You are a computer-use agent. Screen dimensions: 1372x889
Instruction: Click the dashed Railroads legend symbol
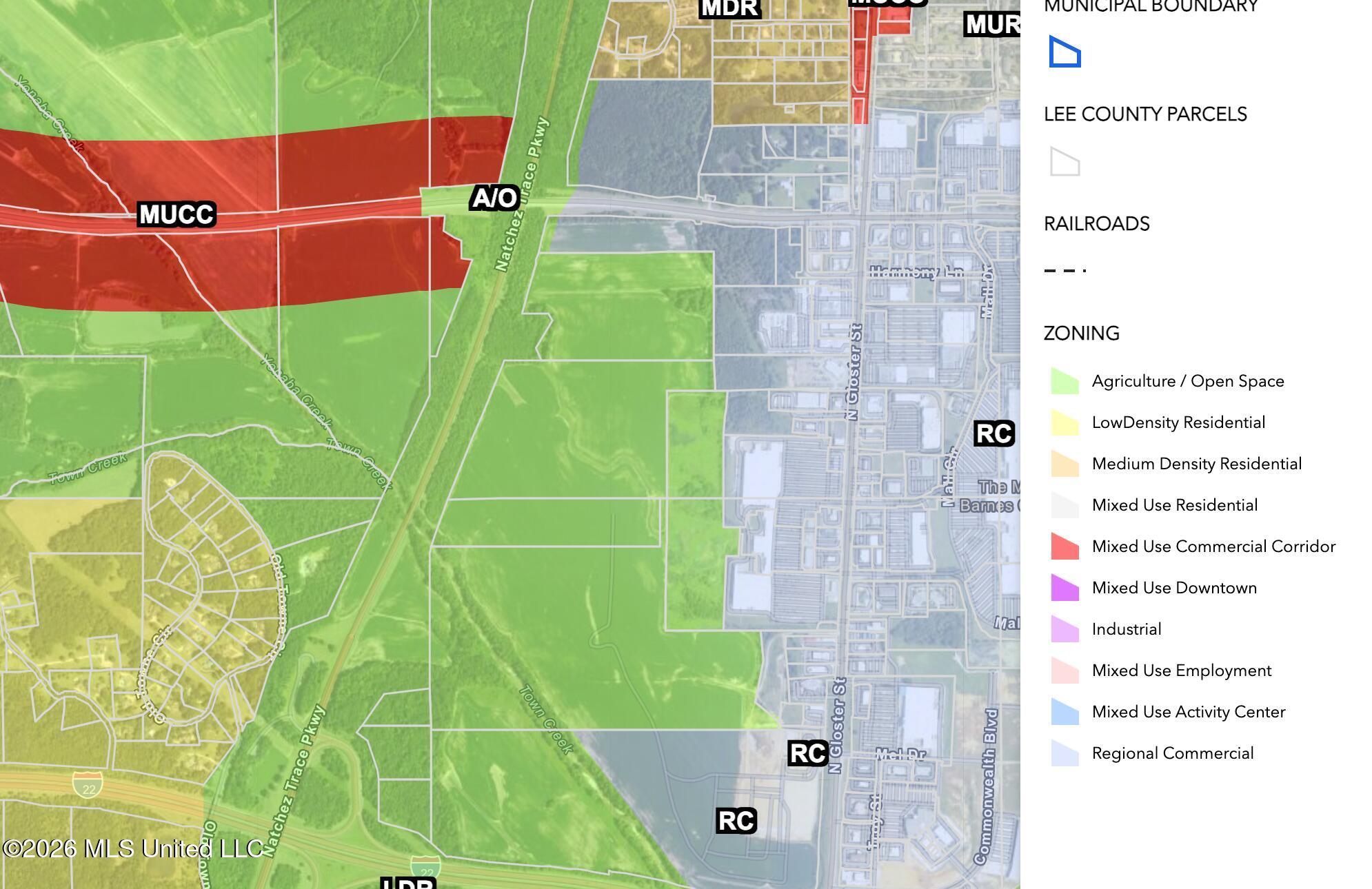click(1065, 271)
